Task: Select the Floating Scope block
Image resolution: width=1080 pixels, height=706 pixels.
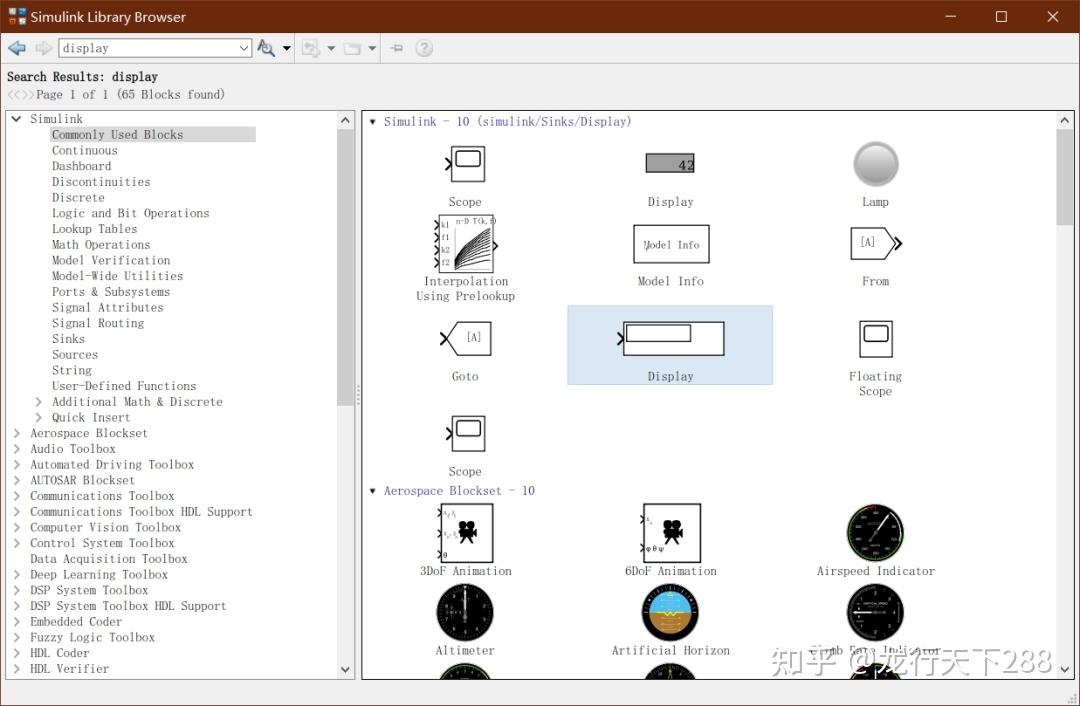Action: pos(875,339)
